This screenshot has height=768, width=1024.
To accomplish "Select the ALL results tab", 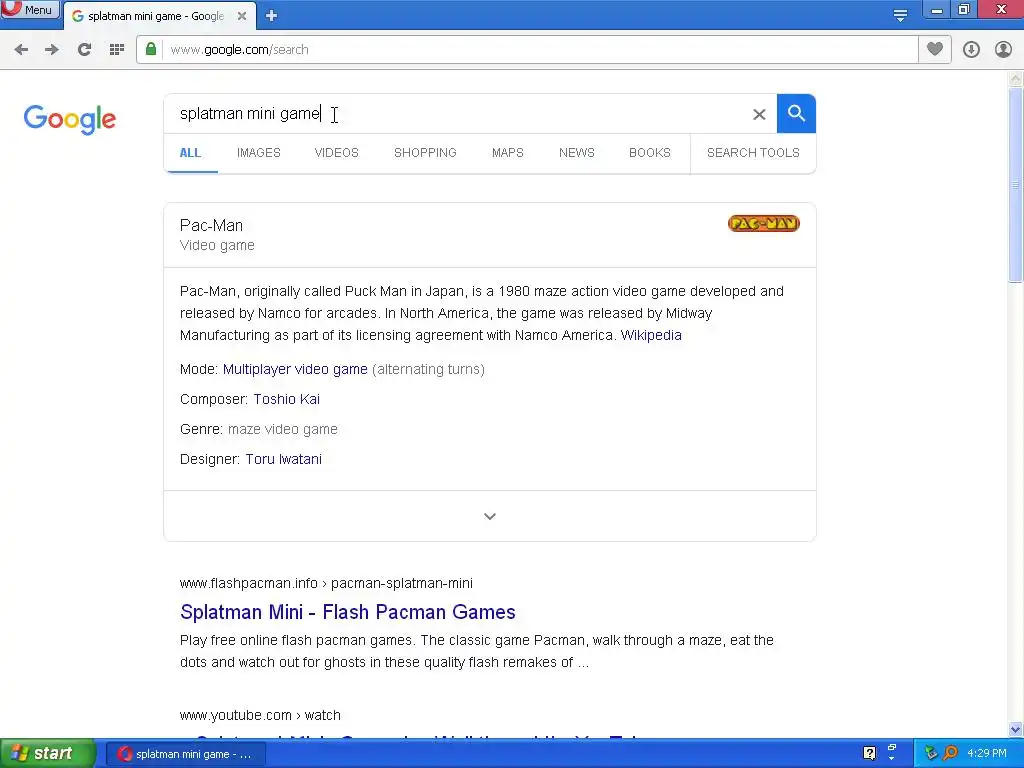I will tap(190, 153).
